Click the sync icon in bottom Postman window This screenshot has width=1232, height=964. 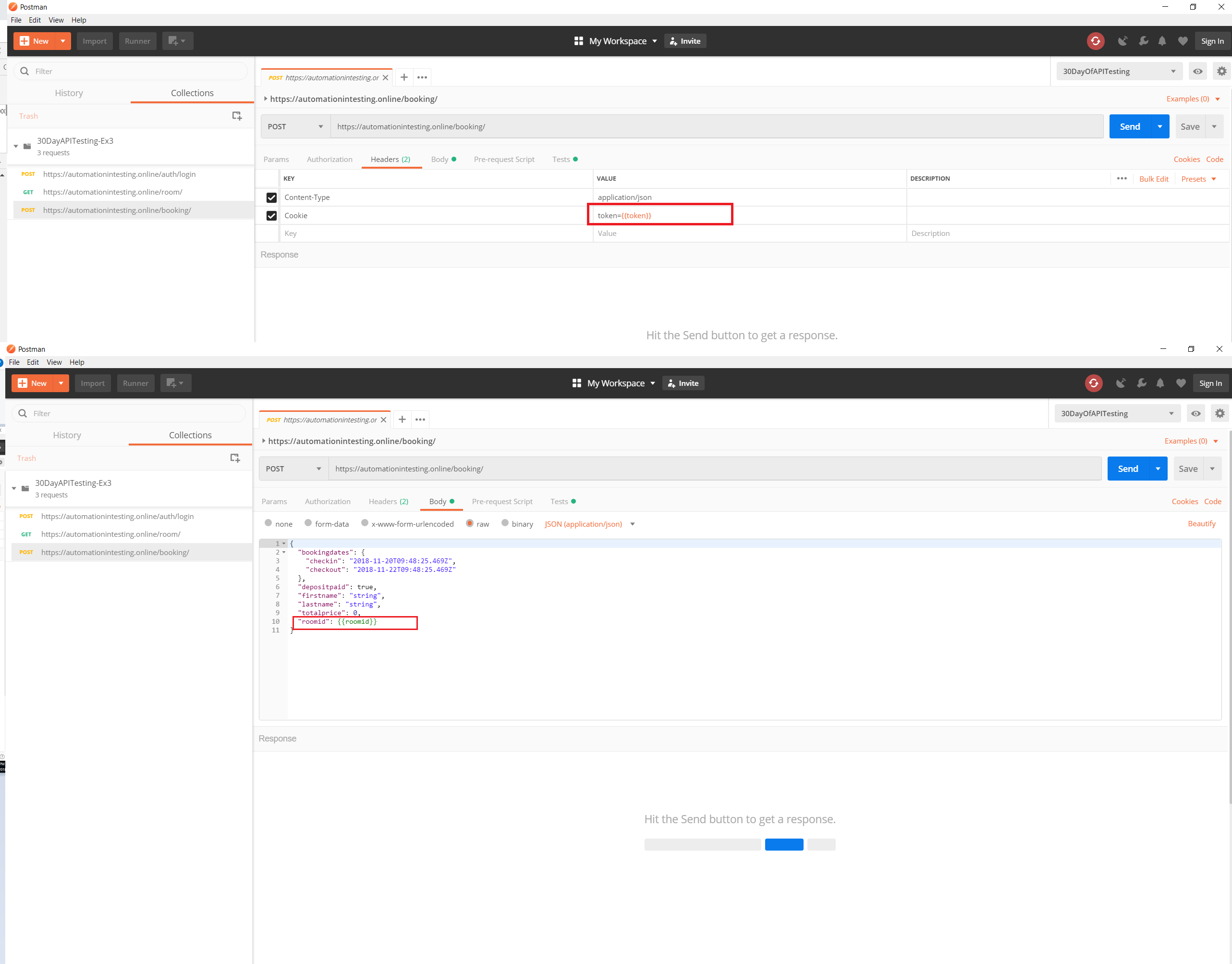(1093, 383)
